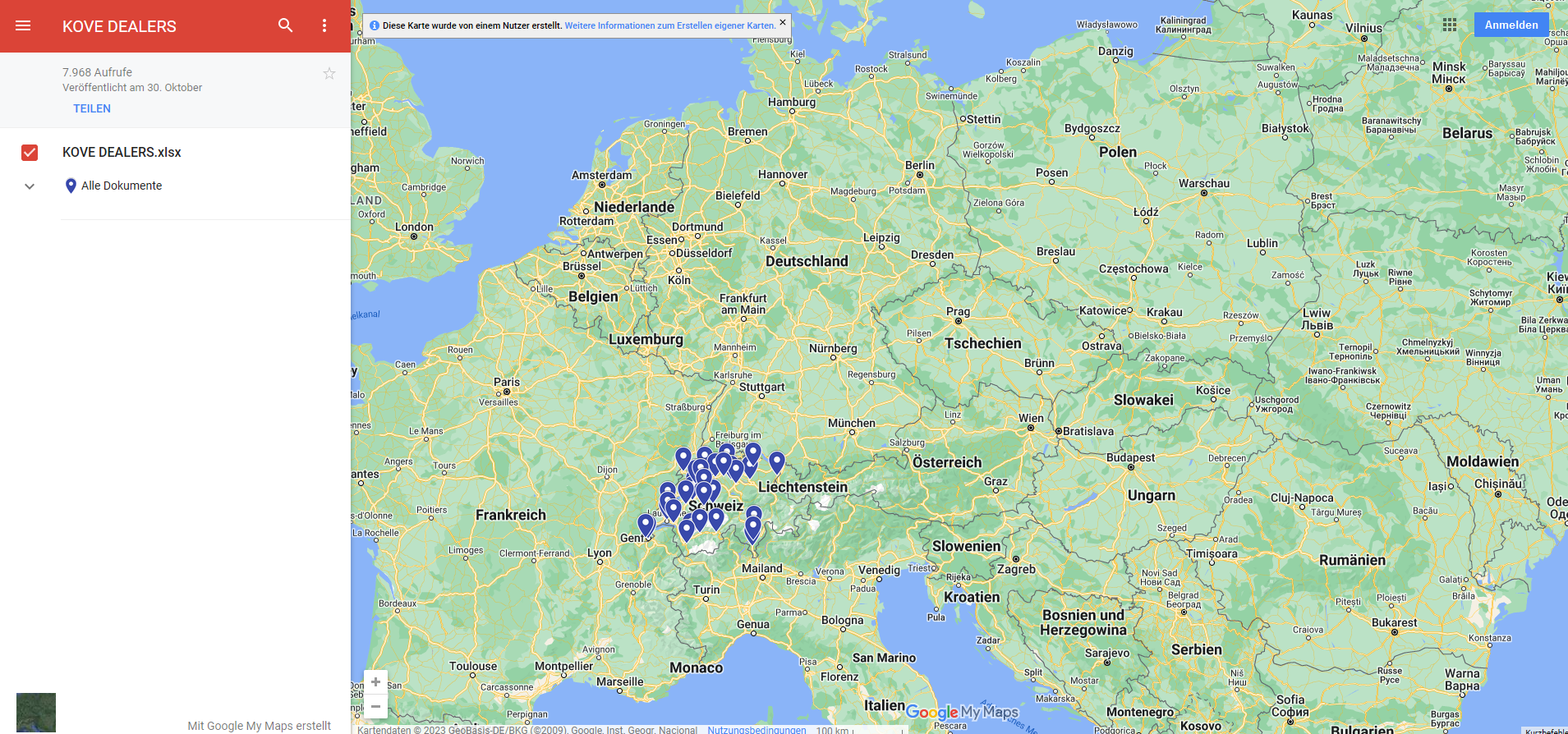The image size is (1568, 734).
Task: Zoom in with the plus button
Action: pos(375,682)
